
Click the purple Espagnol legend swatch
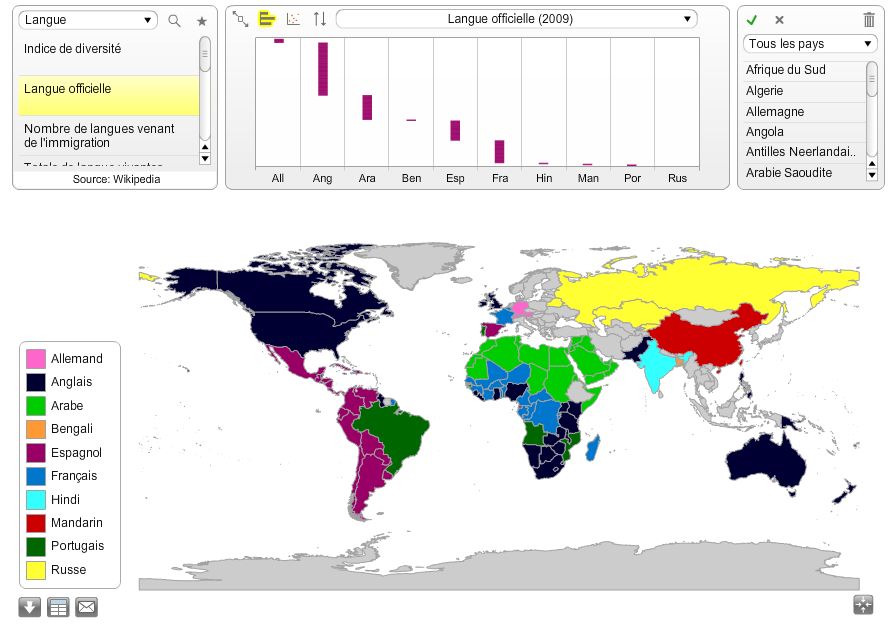pyautogui.click(x=36, y=453)
